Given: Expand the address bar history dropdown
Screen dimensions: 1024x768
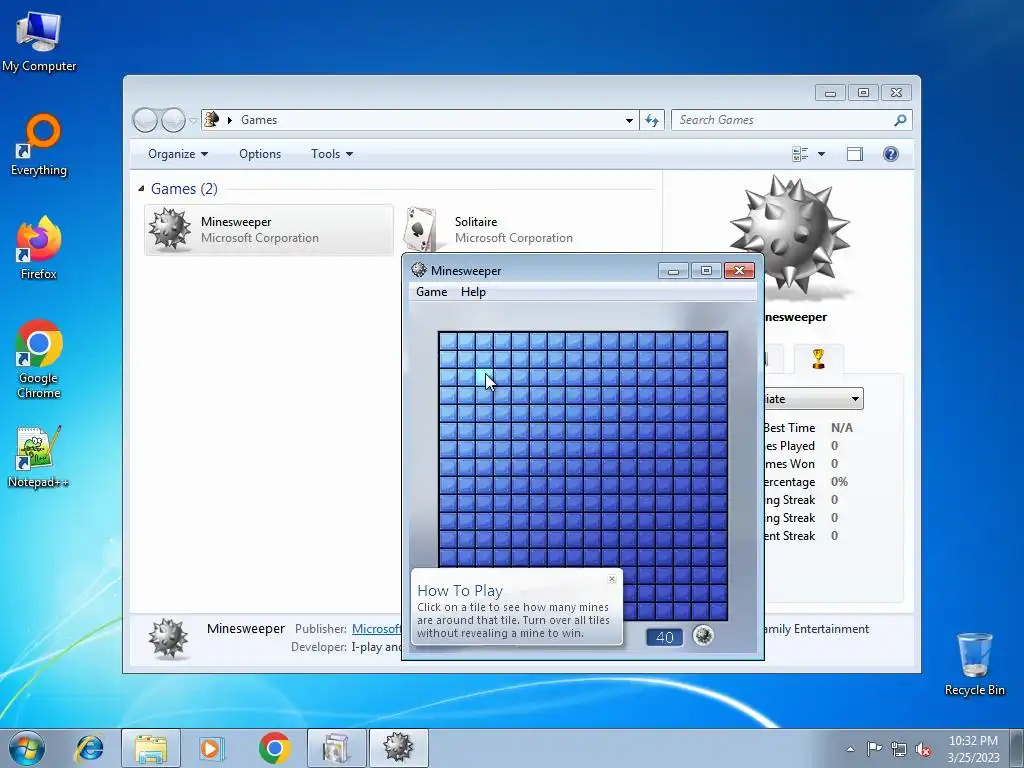Looking at the screenshot, I should click(x=629, y=120).
